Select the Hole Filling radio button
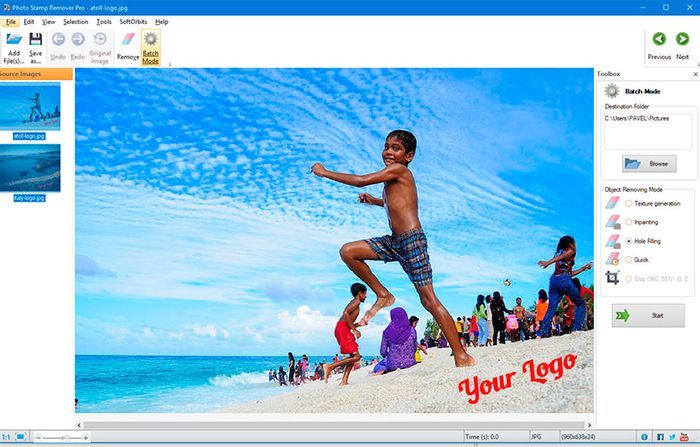Screen dimensions: 700x447 629,241
